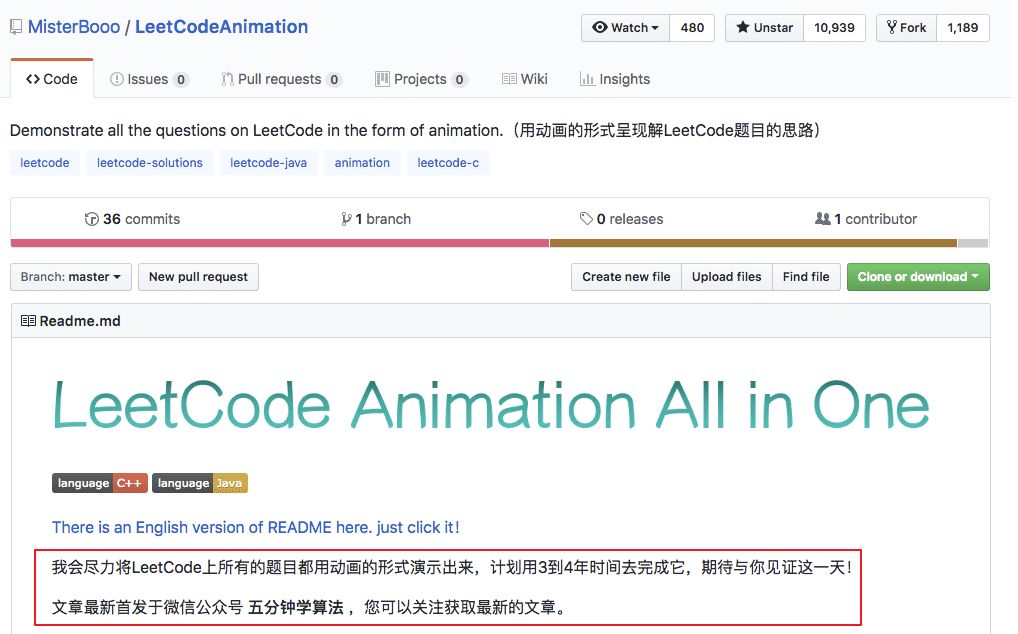View the 10,939 stargazers count
Screen dimensions: 1018x634
834,28
